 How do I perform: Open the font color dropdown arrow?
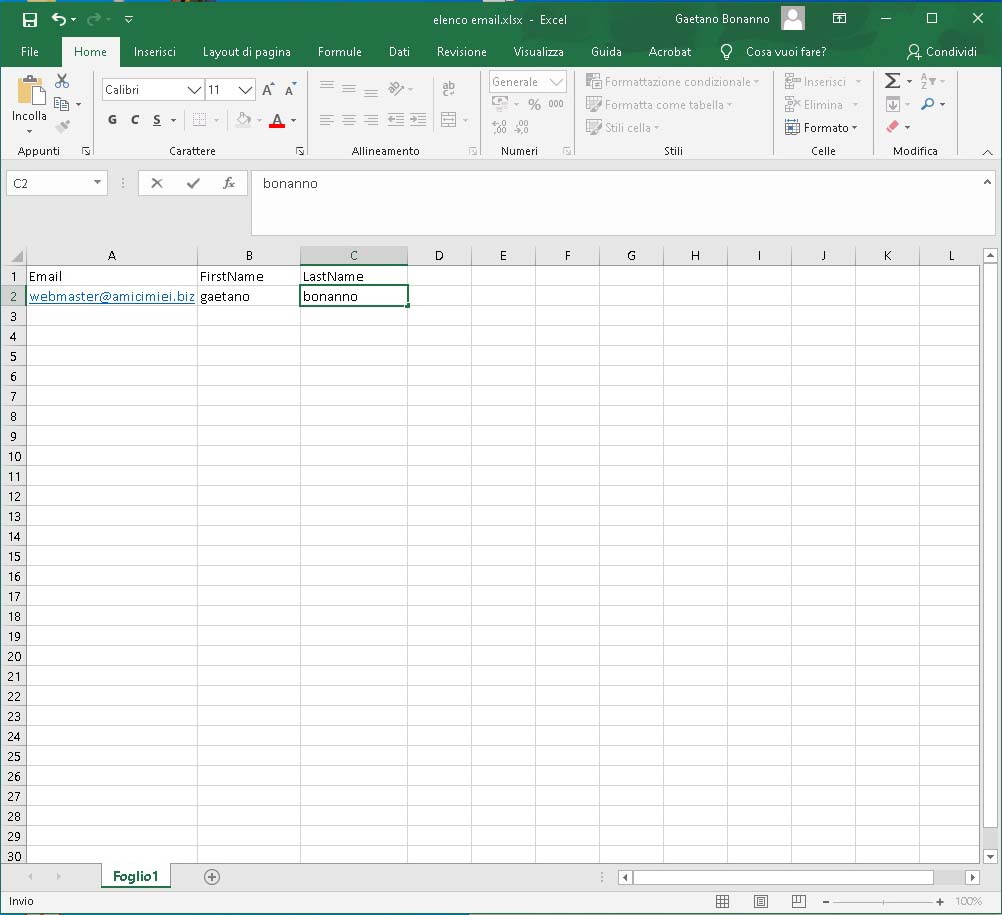point(294,120)
